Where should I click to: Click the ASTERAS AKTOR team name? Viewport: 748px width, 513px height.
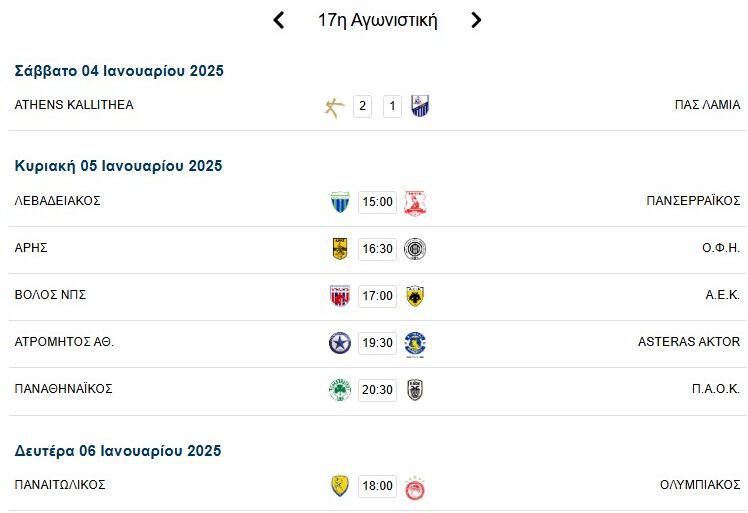click(689, 342)
